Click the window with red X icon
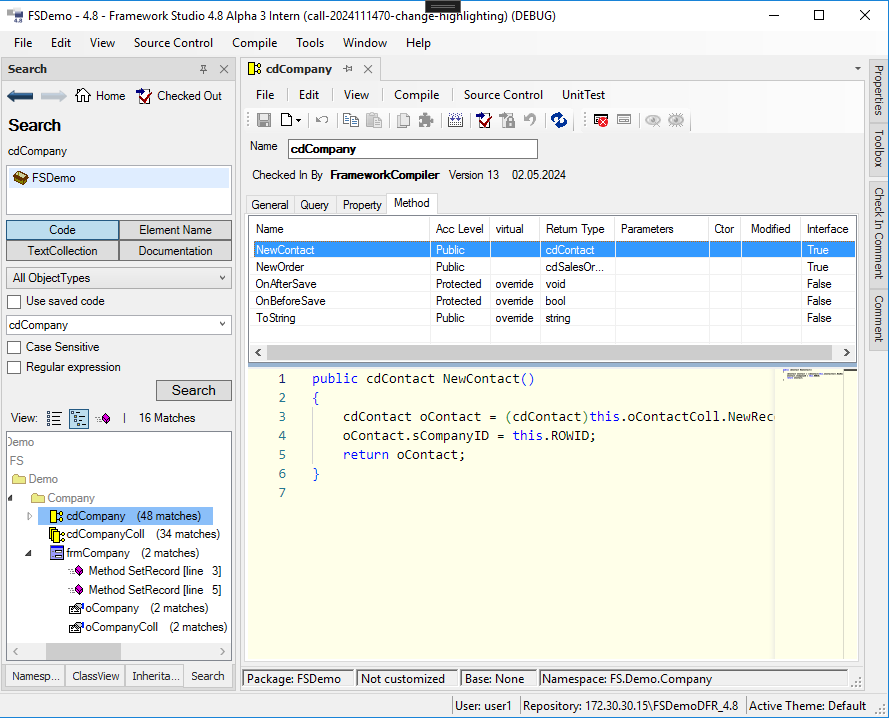The height and width of the screenshot is (718, 889). click(x=600, y=120)
